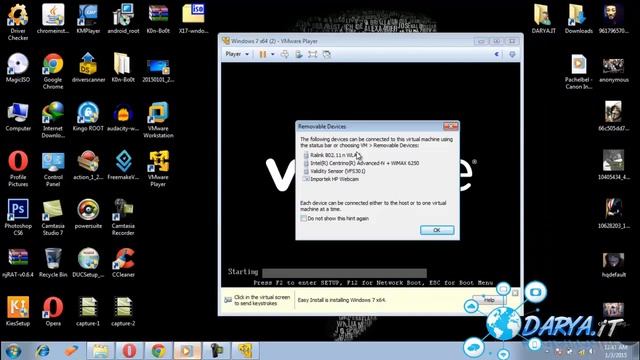Switch to VMware Player taskbar button
Viewport: 640px width, 360px height.
(x=245, y=351)
